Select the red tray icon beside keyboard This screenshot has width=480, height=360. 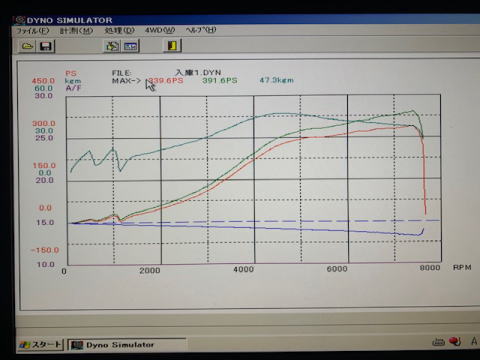pos(455,341)
